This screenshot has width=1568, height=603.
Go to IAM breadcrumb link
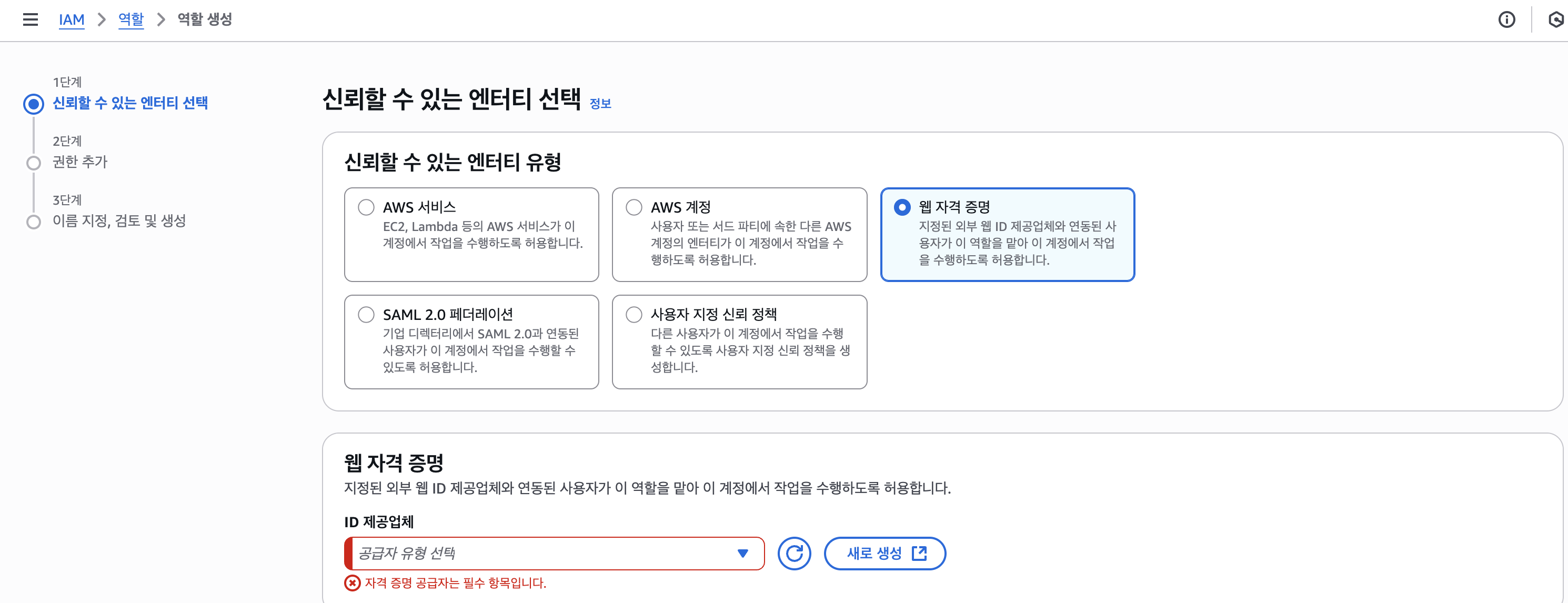71,19
